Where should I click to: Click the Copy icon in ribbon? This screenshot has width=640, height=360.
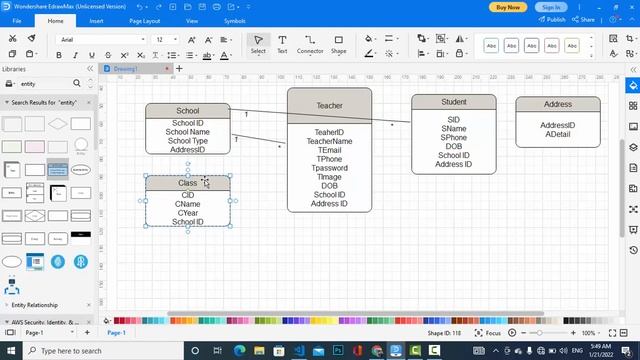[13, 54]
